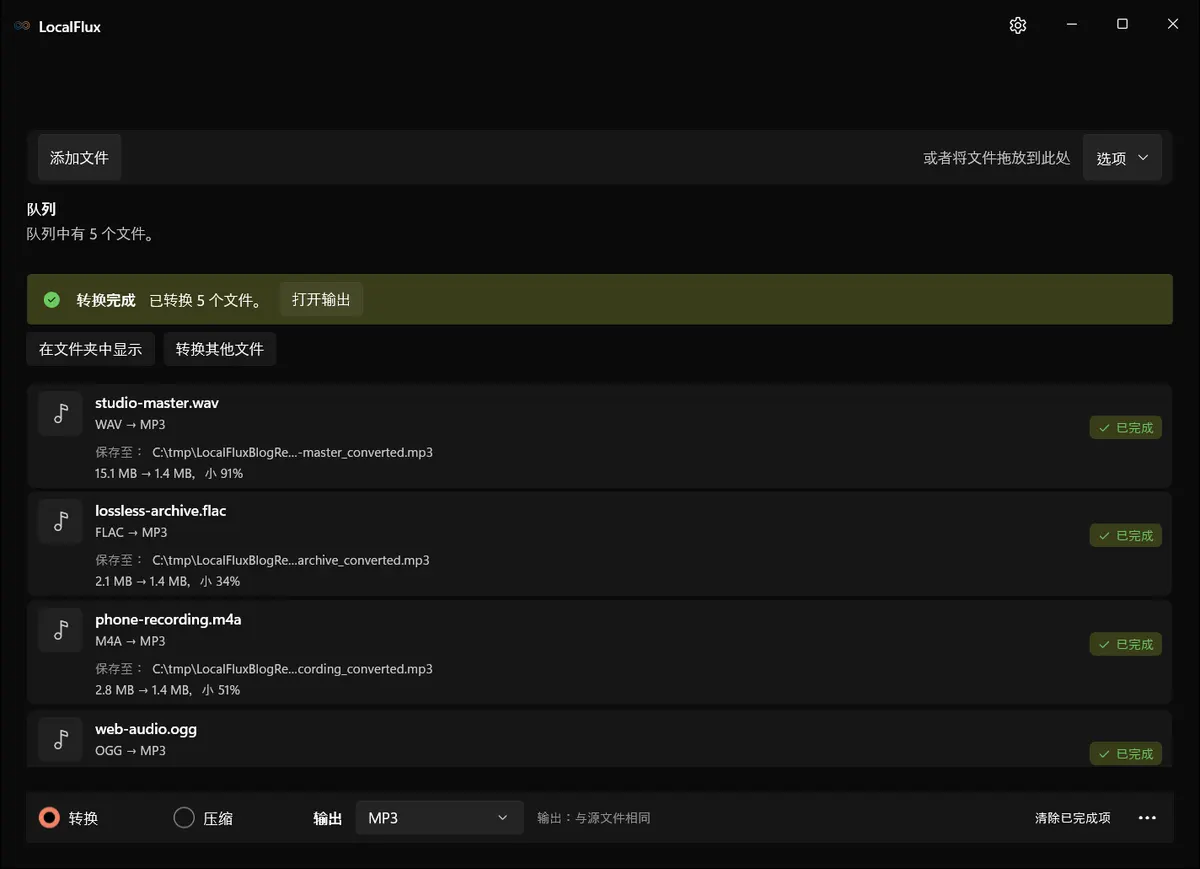Click the size text 2.8 MB → 1.4 MB
Viewport: 1200px width, 869px height.
[141, 690]
